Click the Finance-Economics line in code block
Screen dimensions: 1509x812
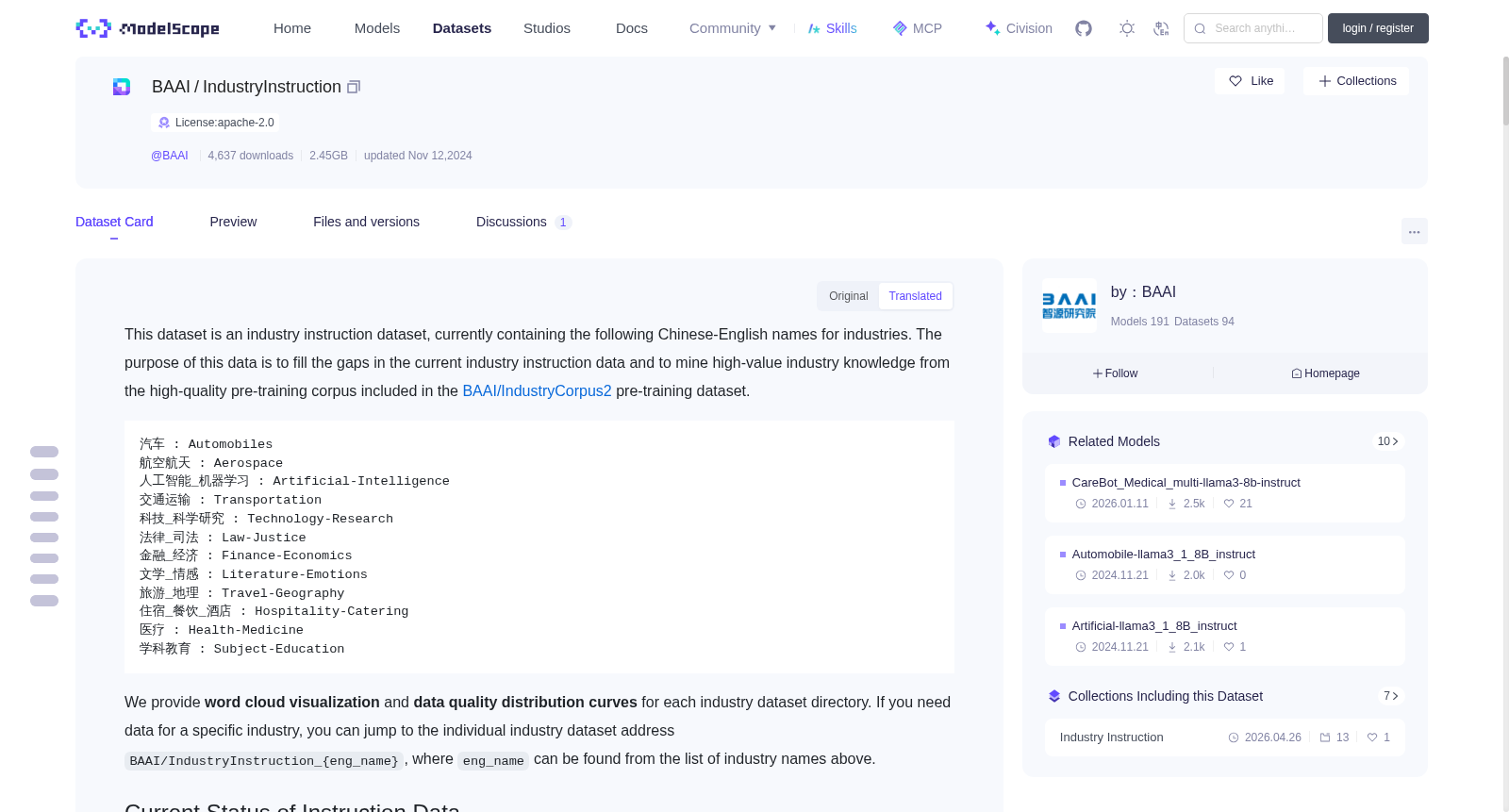[x=246, y=556]
